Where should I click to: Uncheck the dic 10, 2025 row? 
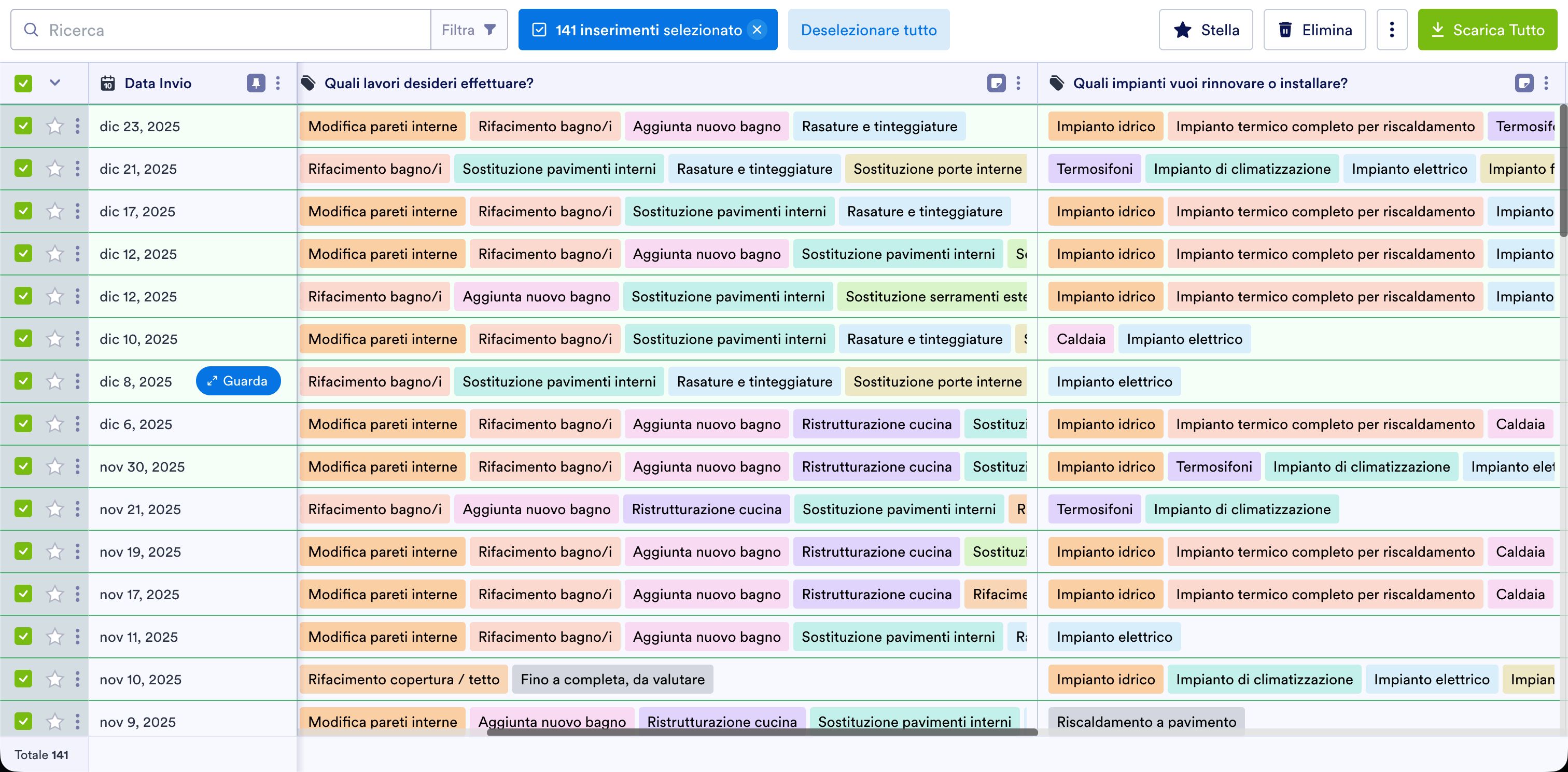(x=22, y=338)
